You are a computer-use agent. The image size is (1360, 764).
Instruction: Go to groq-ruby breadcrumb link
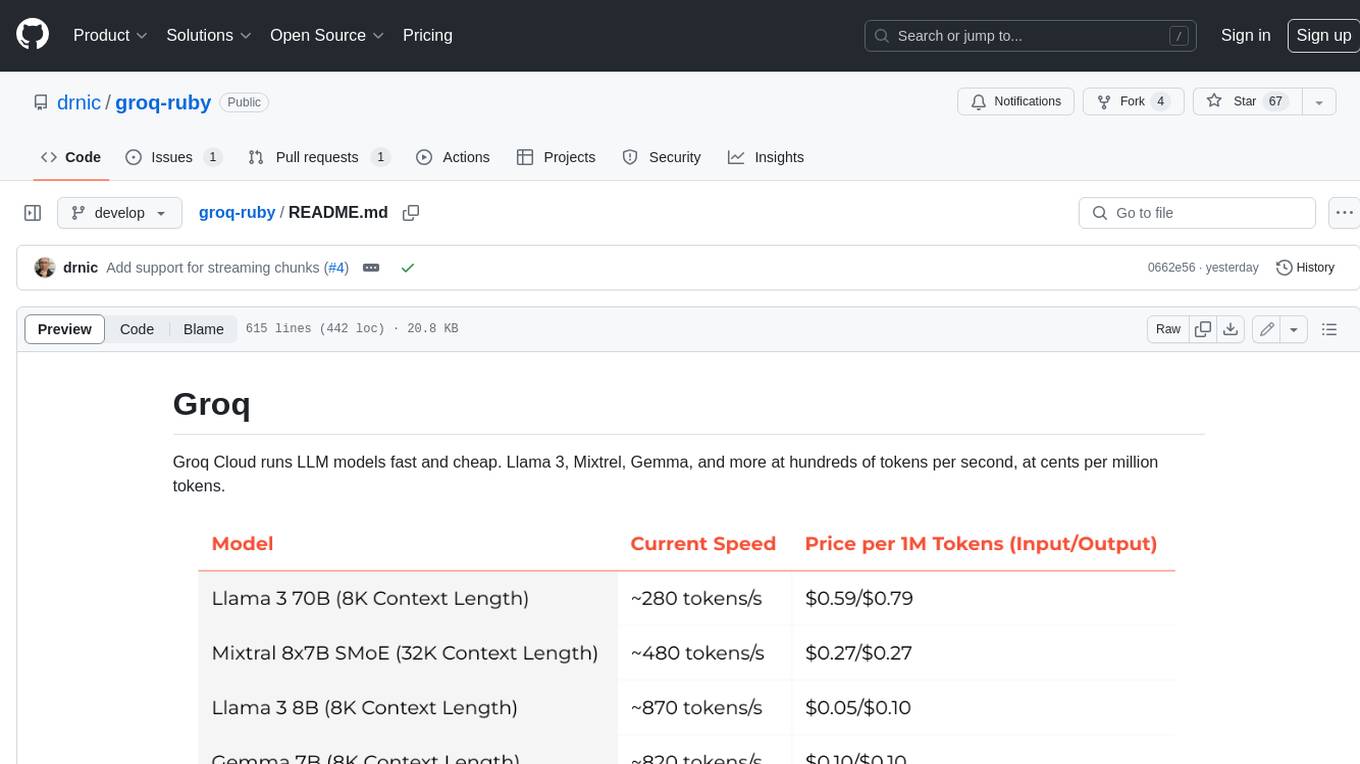coord(237,213)
